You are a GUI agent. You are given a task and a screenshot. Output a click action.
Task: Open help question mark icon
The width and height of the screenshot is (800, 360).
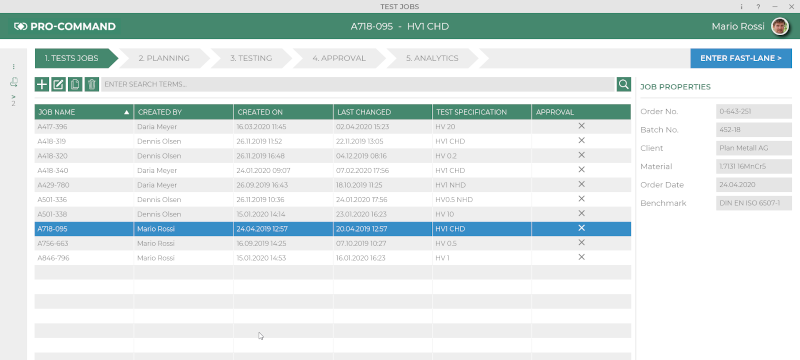pyautogui.click(x=758, y=7)
